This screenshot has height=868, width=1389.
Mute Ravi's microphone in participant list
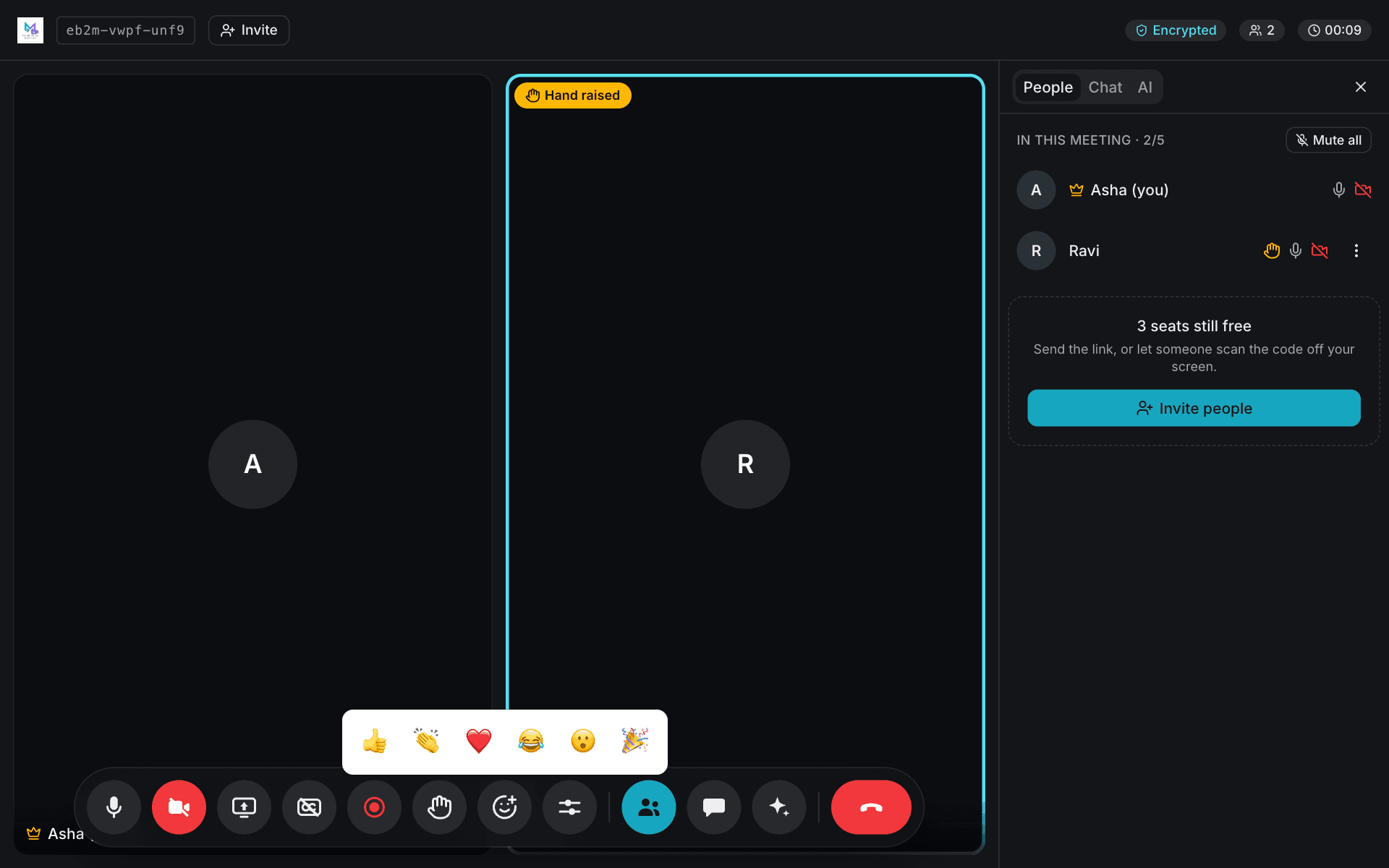(1296, 251)
